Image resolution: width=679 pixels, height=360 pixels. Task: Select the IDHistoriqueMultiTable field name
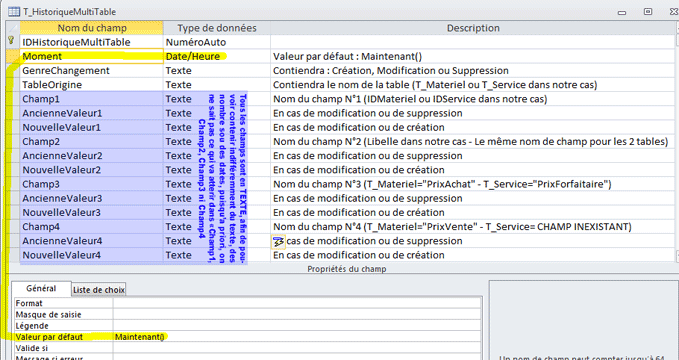coord(92,42)
